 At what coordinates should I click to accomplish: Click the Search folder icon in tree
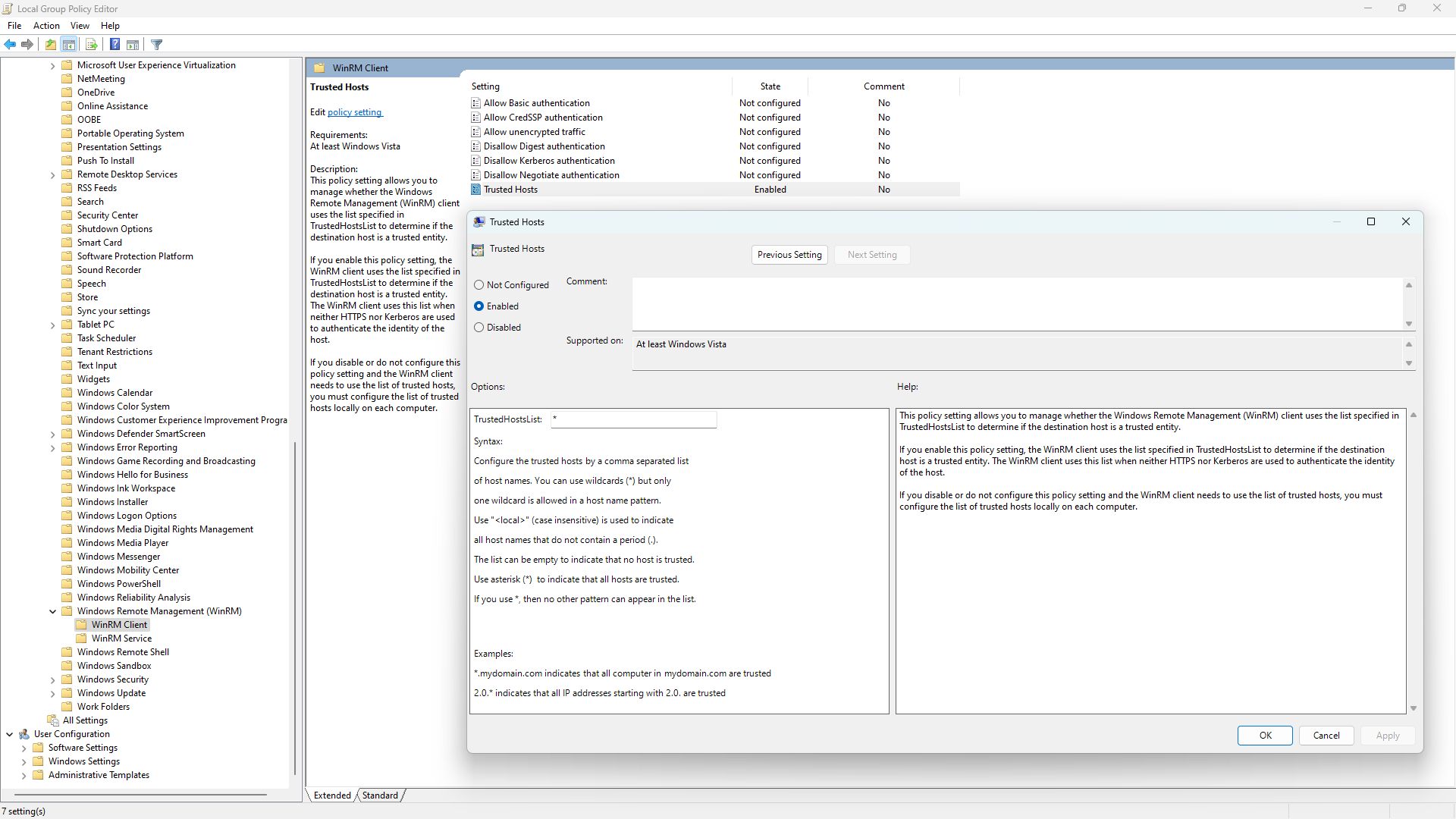coord(67,202)
